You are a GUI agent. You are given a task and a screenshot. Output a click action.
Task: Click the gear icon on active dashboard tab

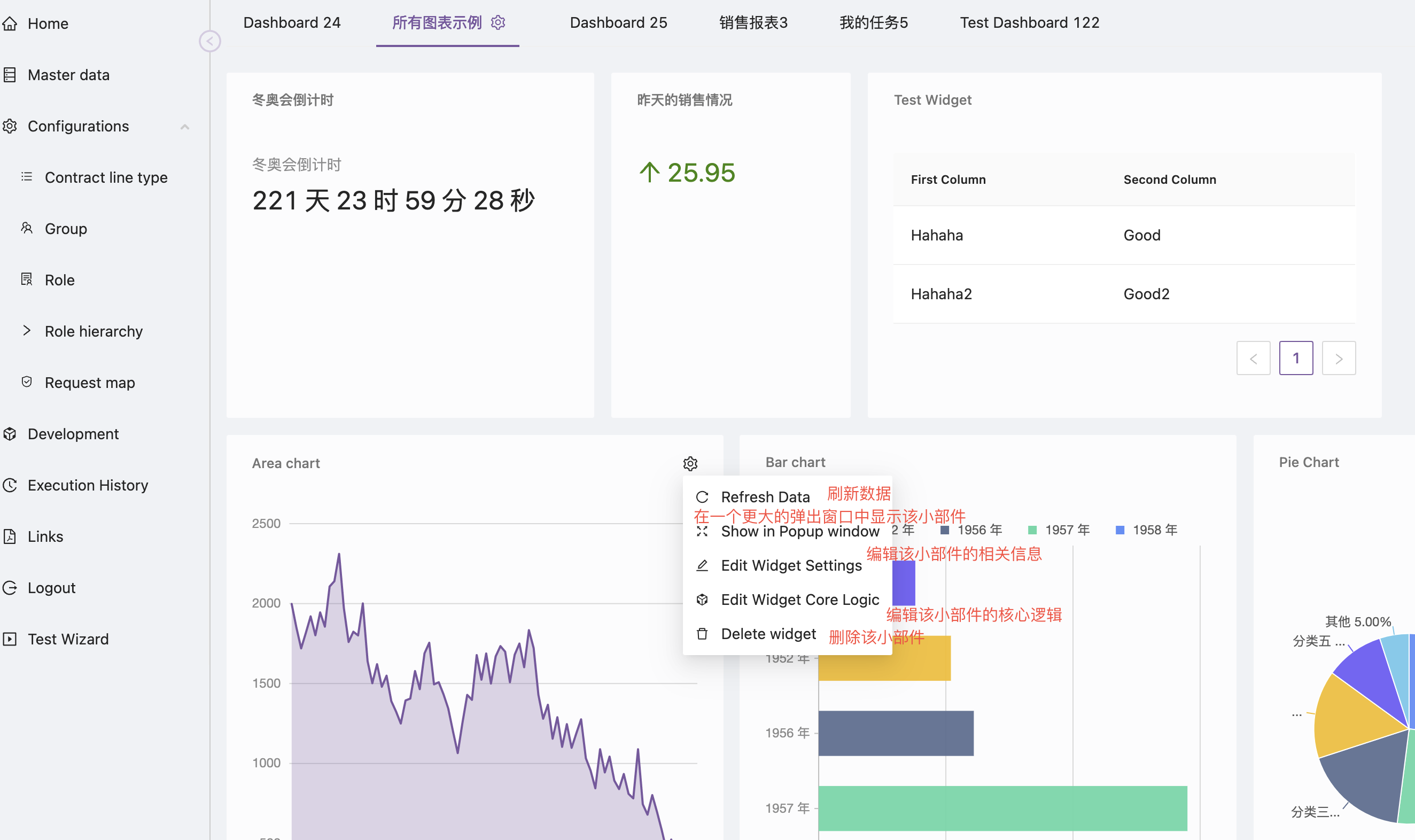[498, 22]
